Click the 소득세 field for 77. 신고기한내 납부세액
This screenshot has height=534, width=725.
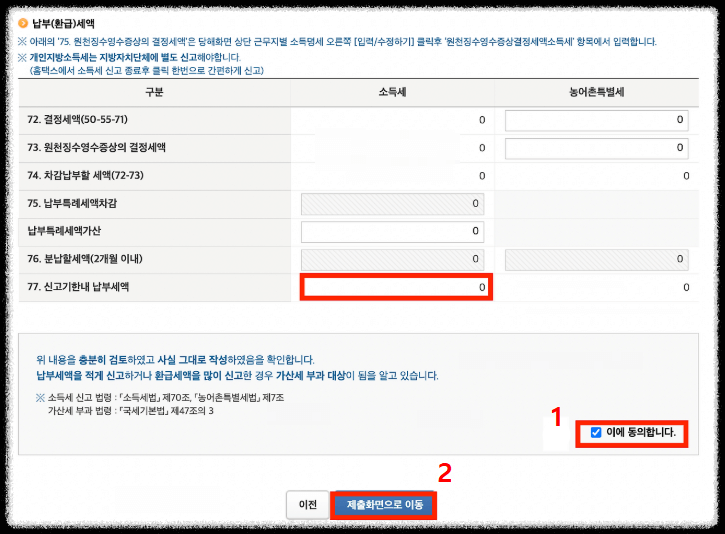tap(396, 287)
